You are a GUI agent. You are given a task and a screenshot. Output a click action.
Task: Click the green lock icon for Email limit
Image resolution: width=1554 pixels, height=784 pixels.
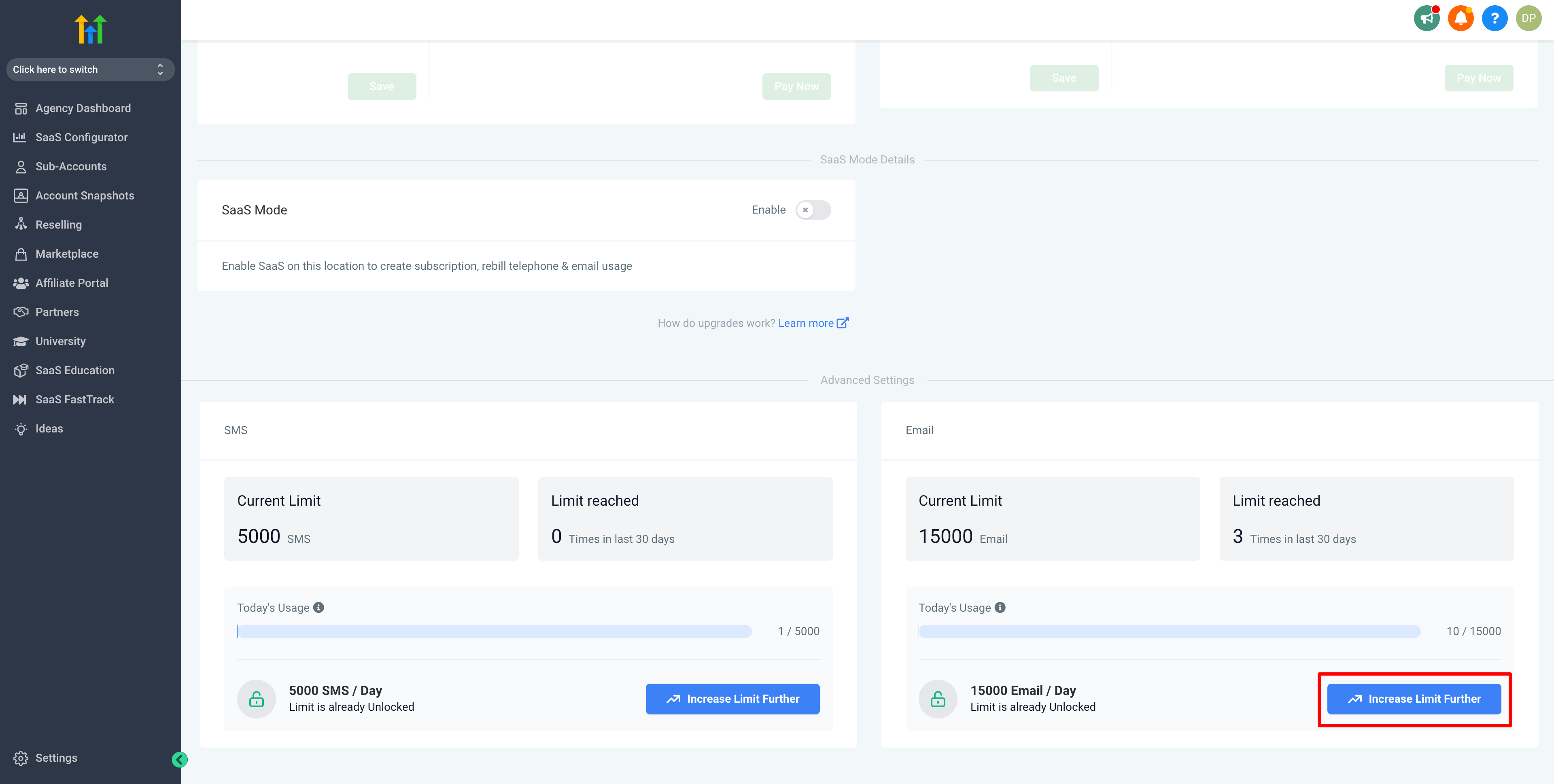tap(938, 699)
